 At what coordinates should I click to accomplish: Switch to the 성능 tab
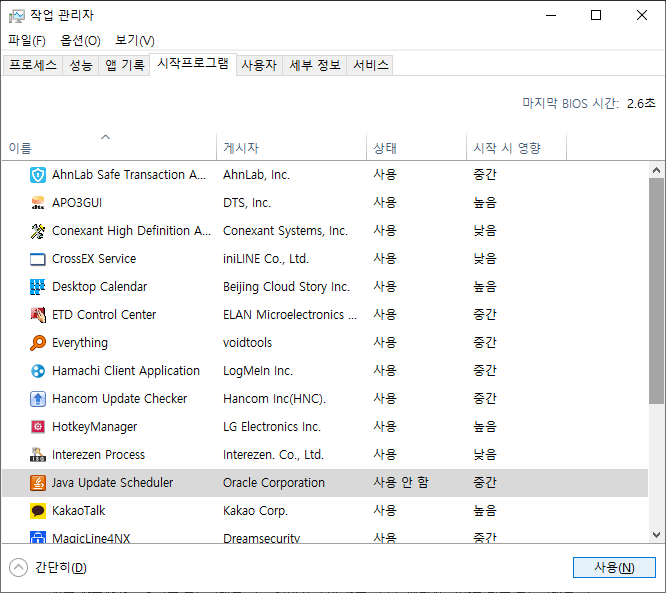point(81,65)
